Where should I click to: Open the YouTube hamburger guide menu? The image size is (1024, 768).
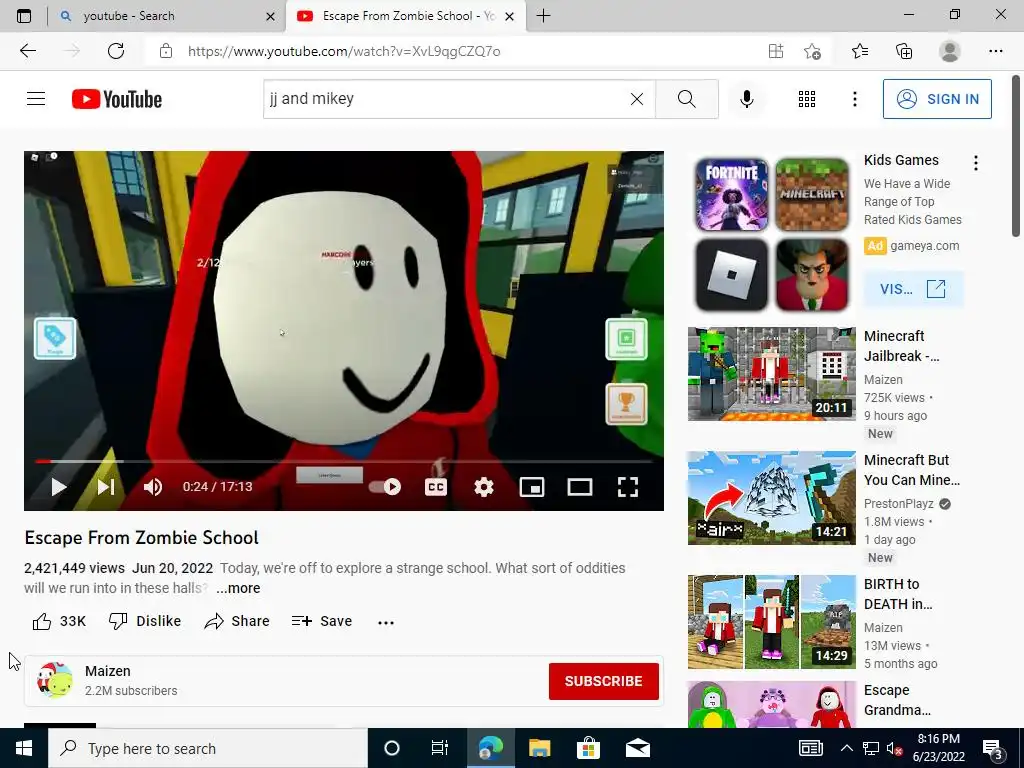pos(36,99)
